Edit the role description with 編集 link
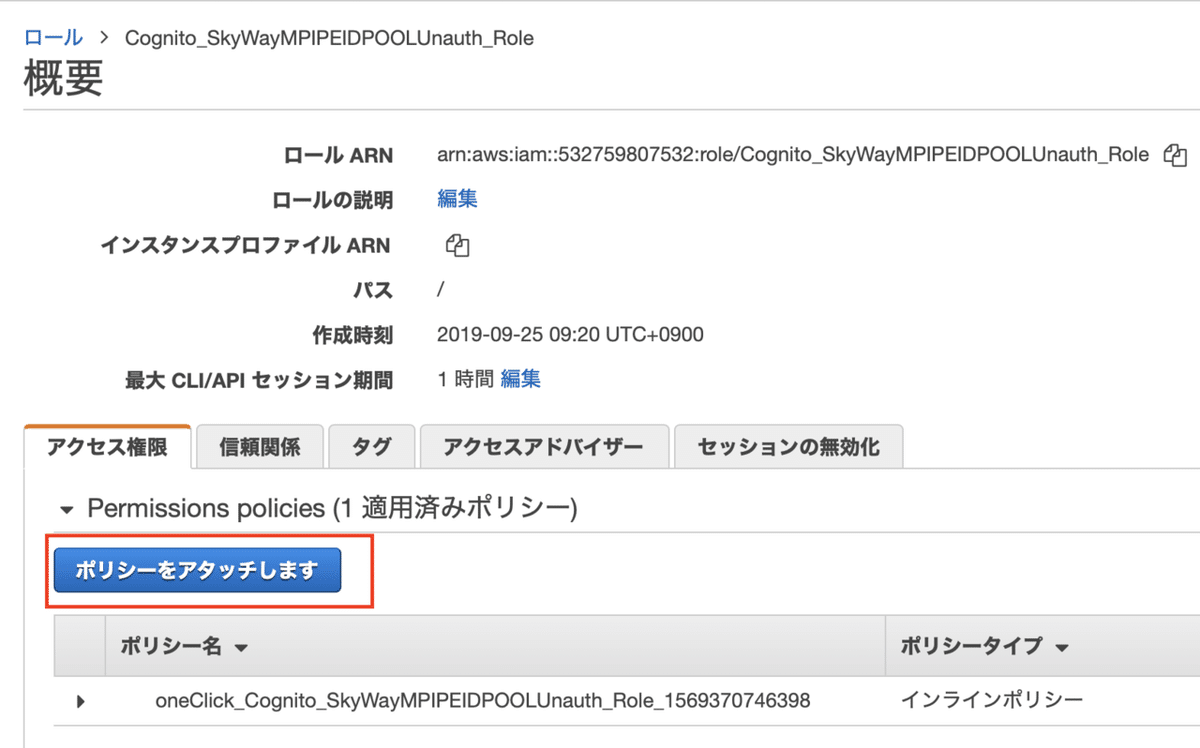1200x748 pixels. pyautogui.click(x=457, y=199)
